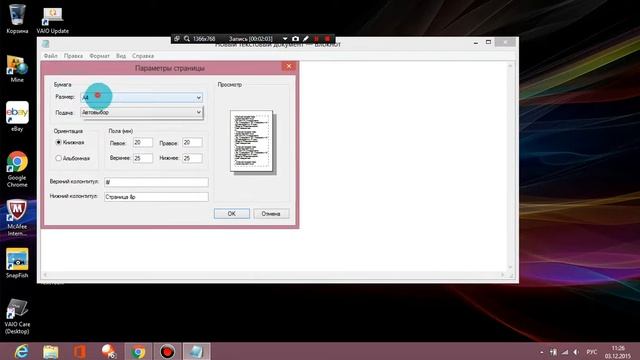Open the Mine desktop shortcut
Image resolution: width=640 pixels, height=360 pixels.
(x=17, y=69)
